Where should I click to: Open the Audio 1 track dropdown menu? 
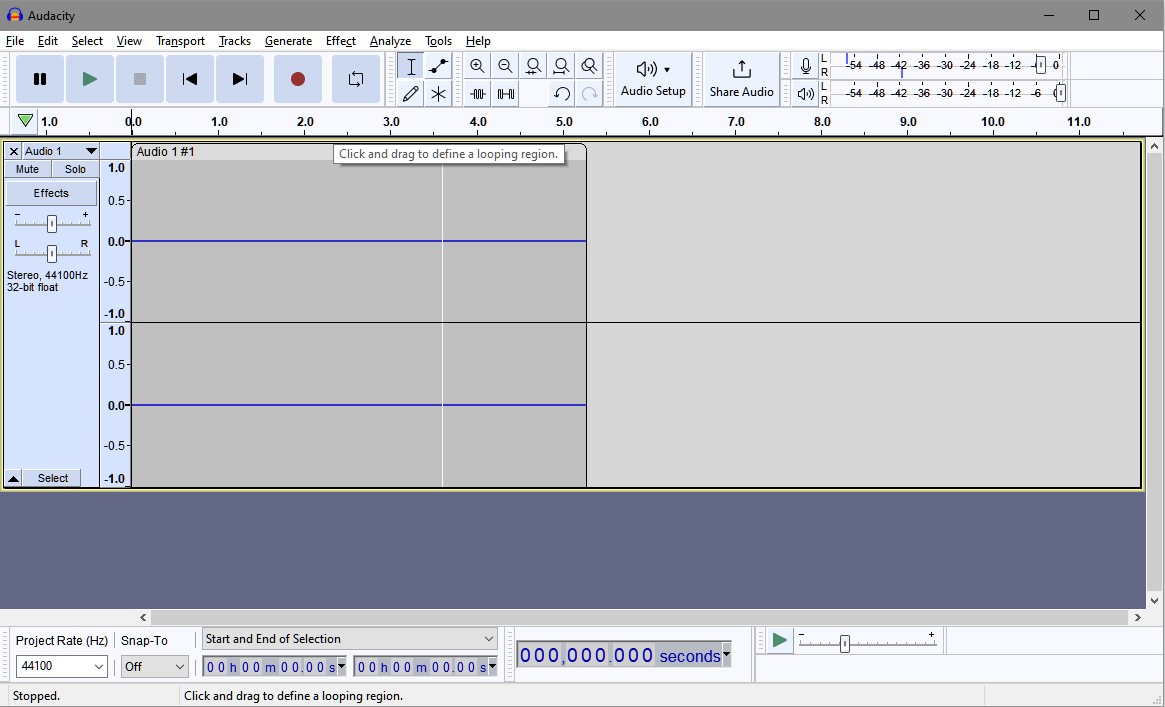[90, 151]
